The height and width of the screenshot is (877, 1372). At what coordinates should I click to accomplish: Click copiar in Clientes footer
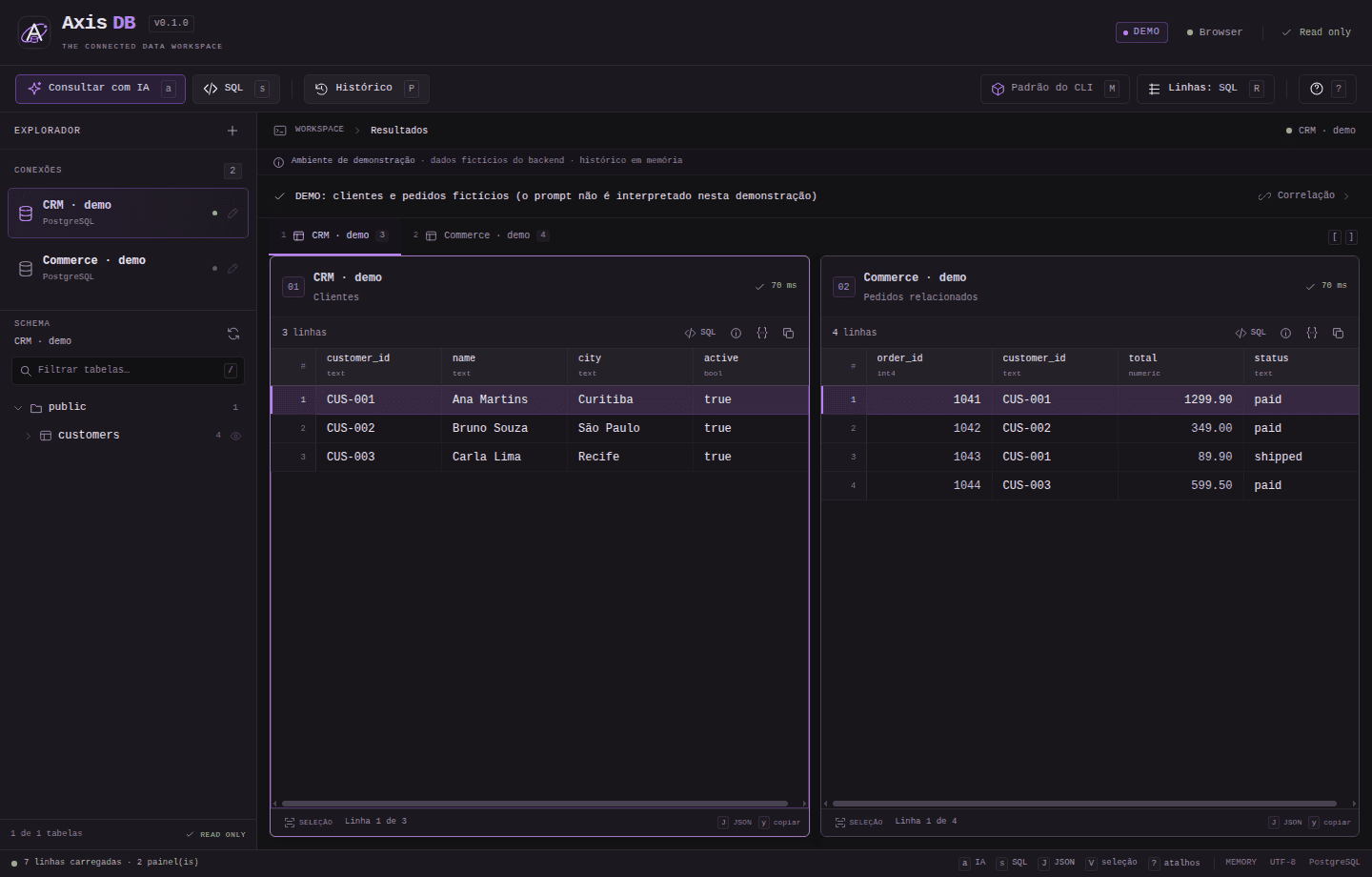(x=779, y=822)
